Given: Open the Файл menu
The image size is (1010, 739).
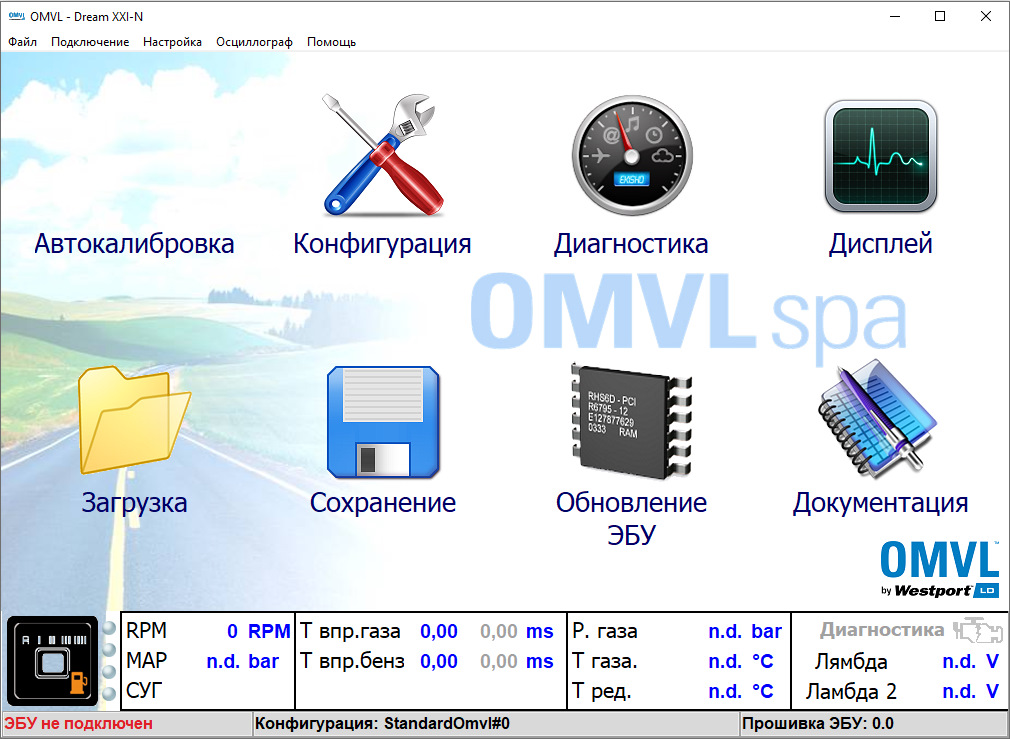Looking at the screenshot, I should (22, 42).
